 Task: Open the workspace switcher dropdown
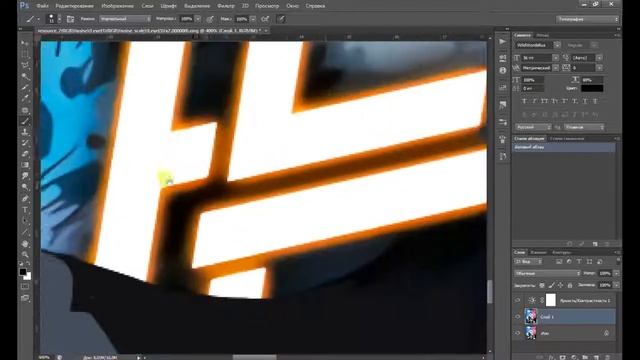tap(587, 19)
